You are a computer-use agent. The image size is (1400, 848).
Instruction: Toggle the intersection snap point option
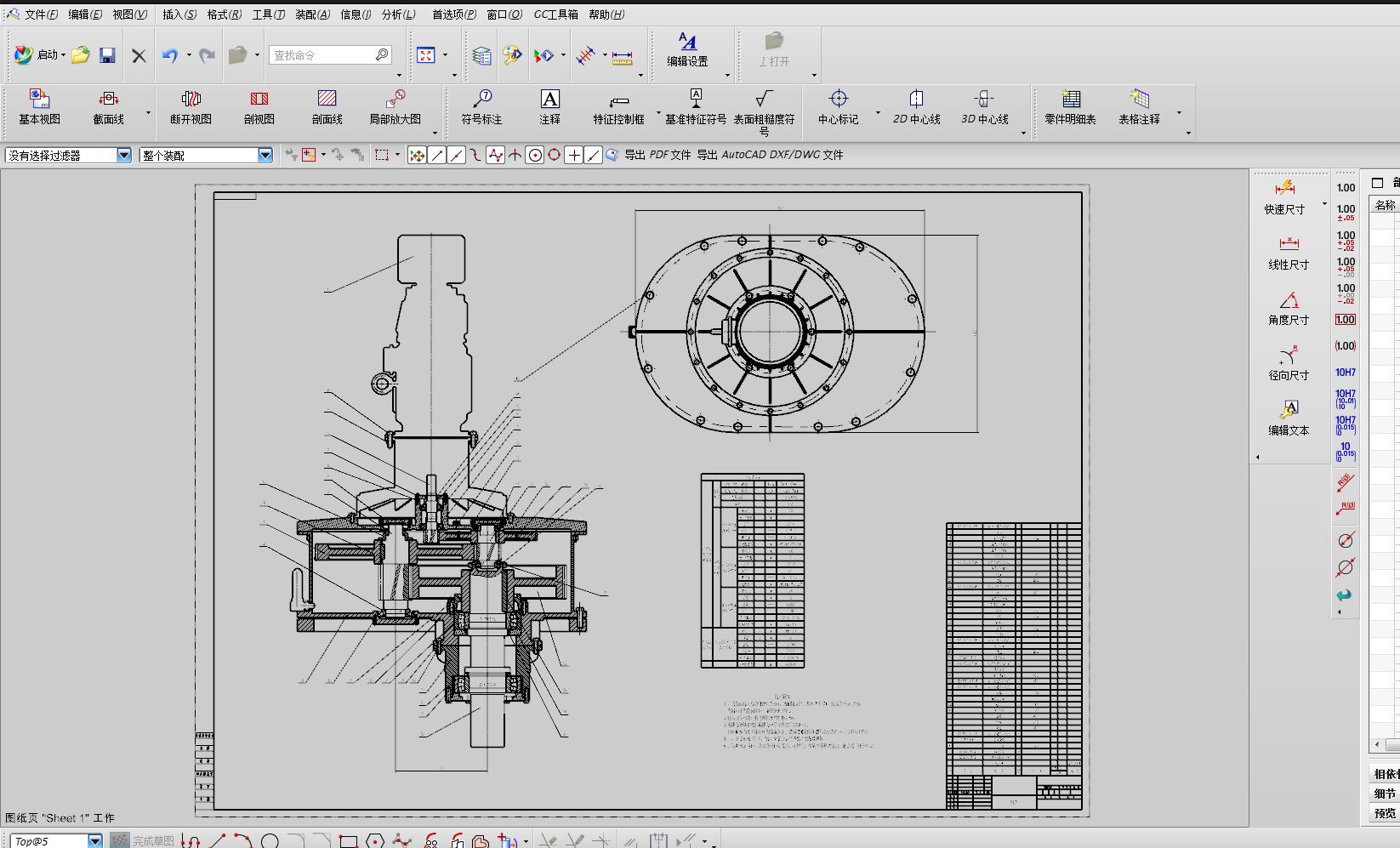click(515, 155)
